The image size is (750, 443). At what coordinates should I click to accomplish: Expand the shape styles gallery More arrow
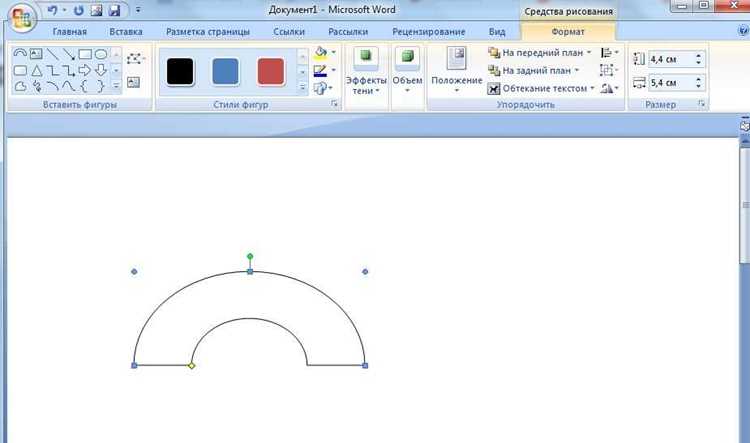click(302, 88)
